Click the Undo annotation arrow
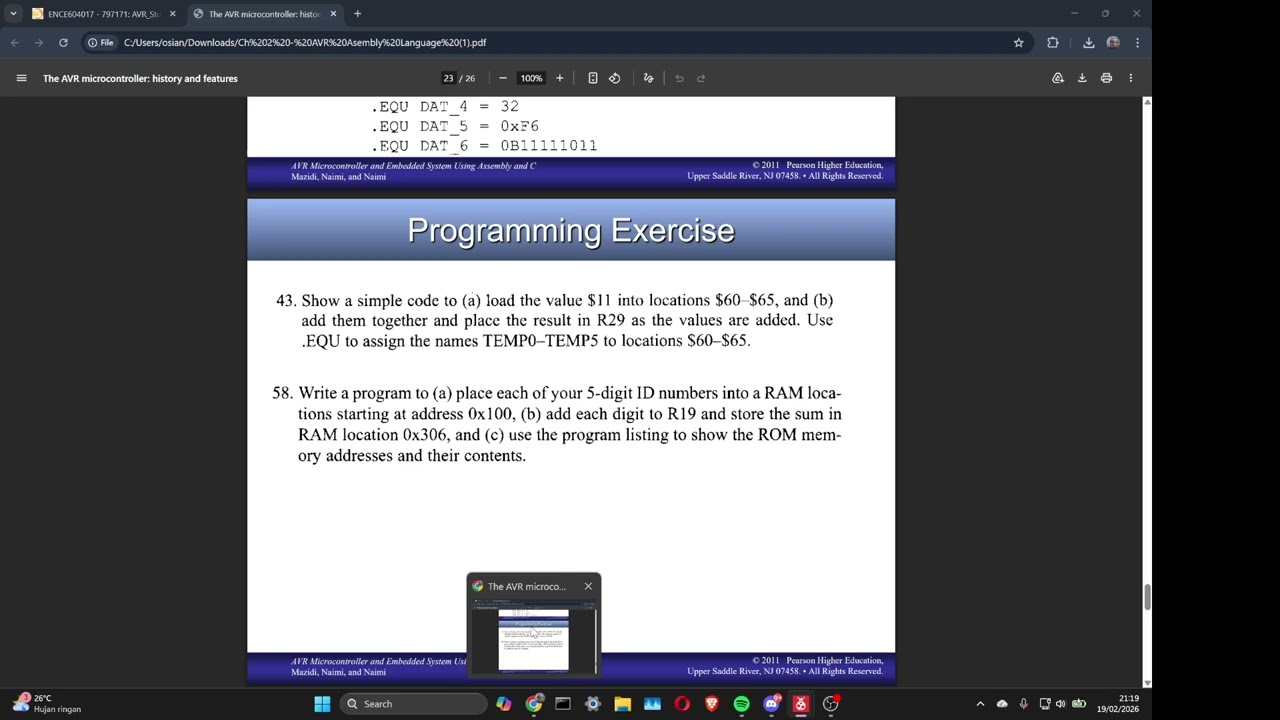This screenshot has height=720, width=1280. coord(679,78)
